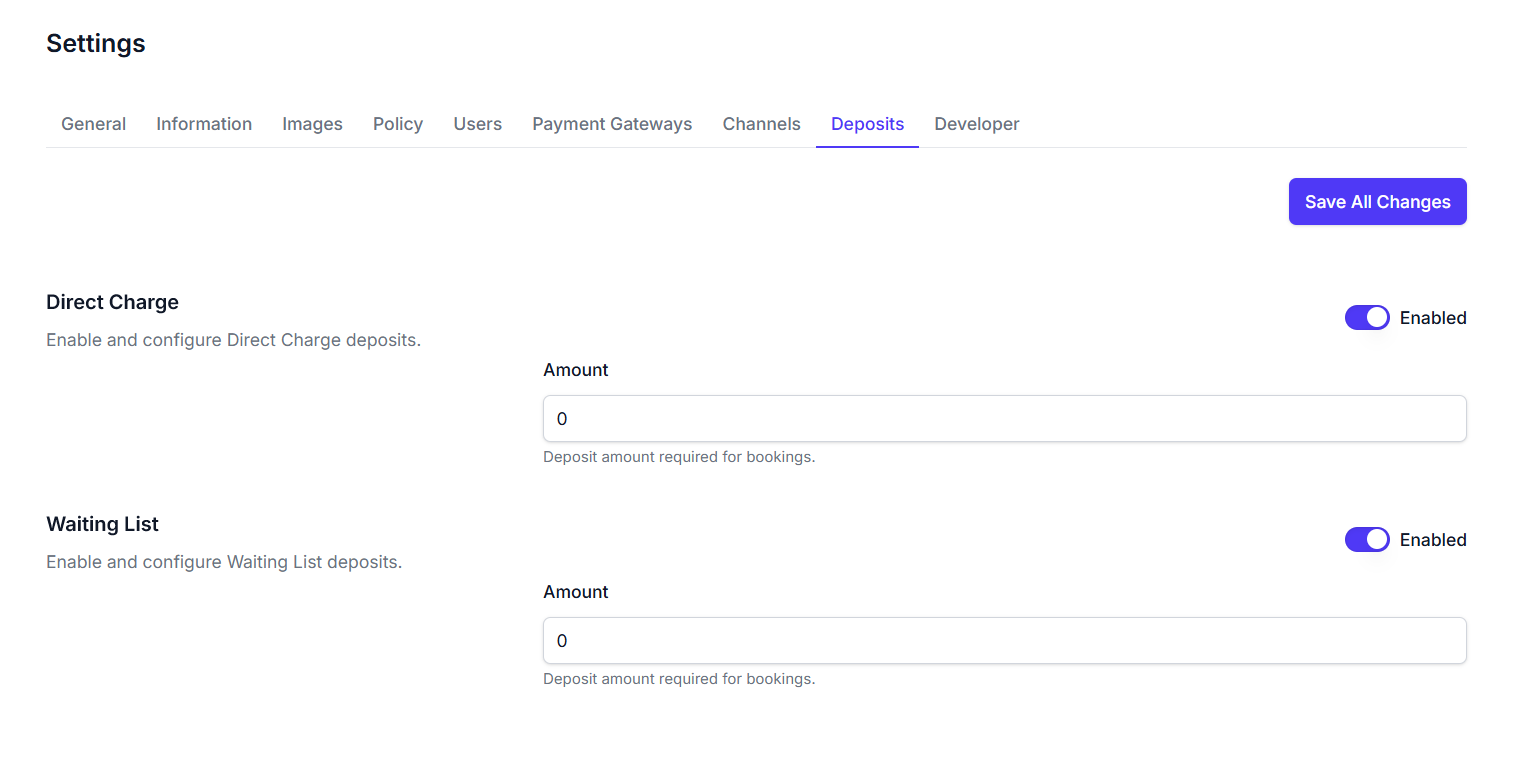The height and width of the screenshot is (760, 1513).
Task: Switch to Payment Gateways tab
Action: [612, 124]
